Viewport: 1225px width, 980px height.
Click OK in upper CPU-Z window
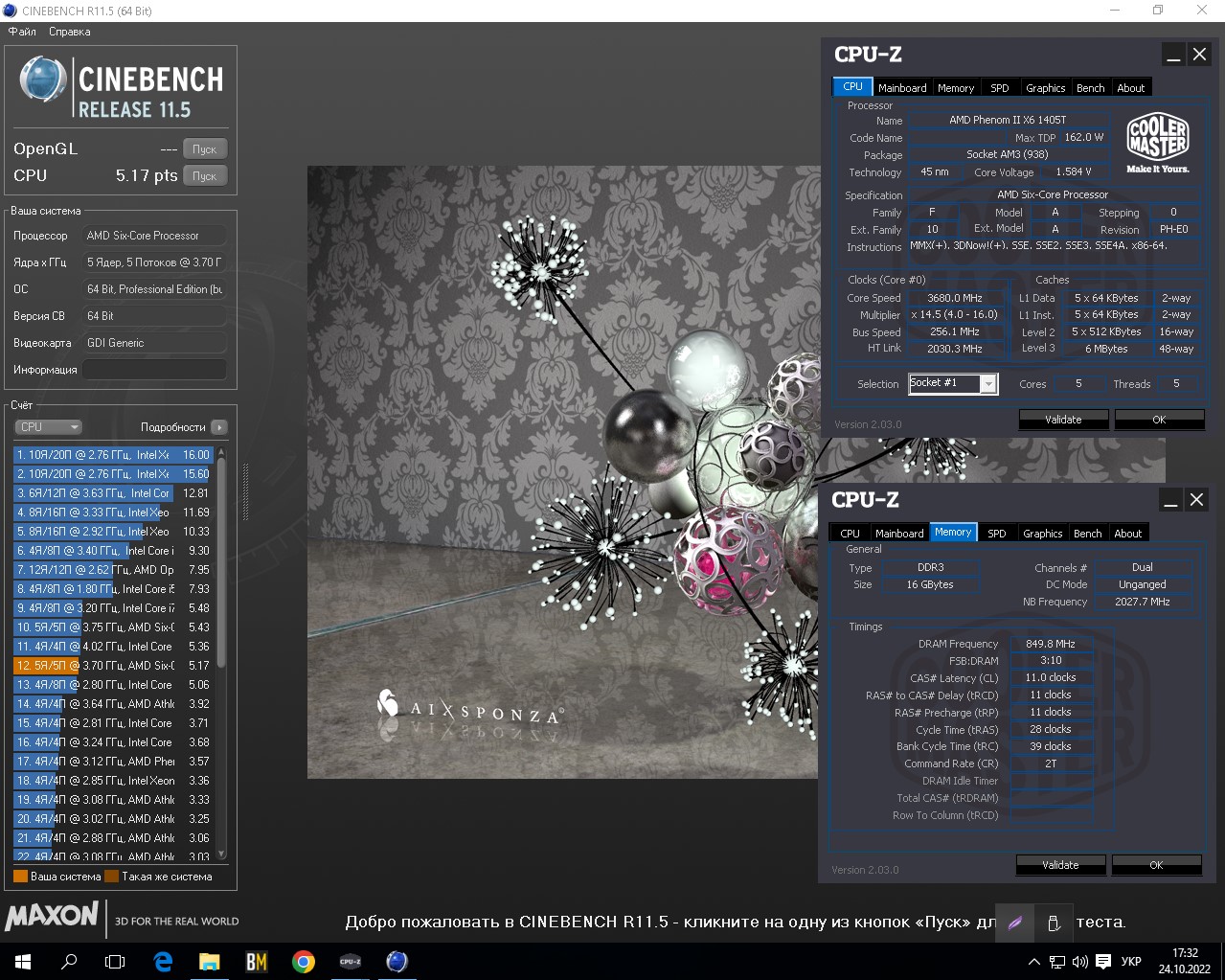pos(1159,420)
